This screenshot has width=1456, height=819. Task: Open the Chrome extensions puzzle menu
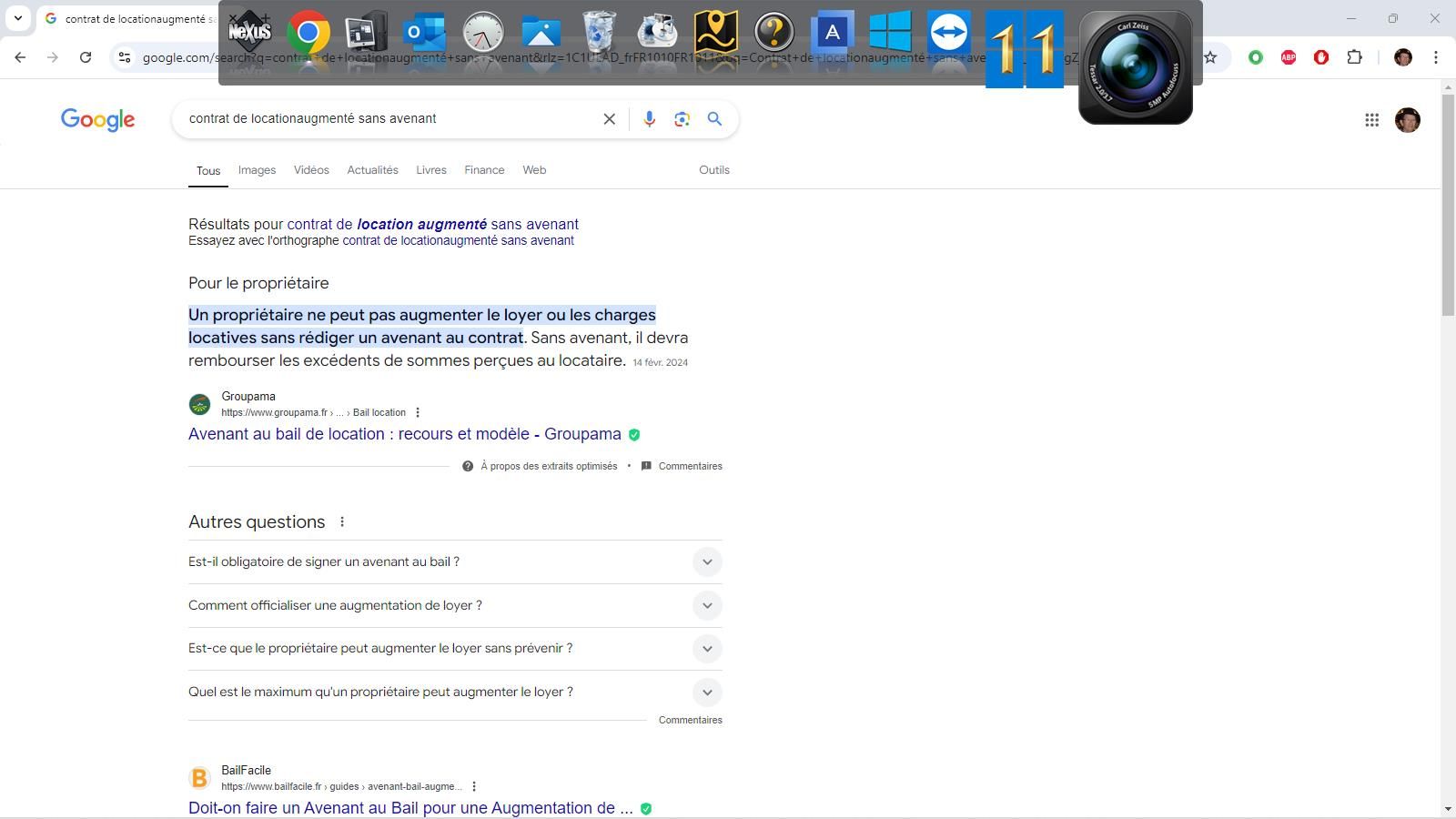(x=1354, y=57)
